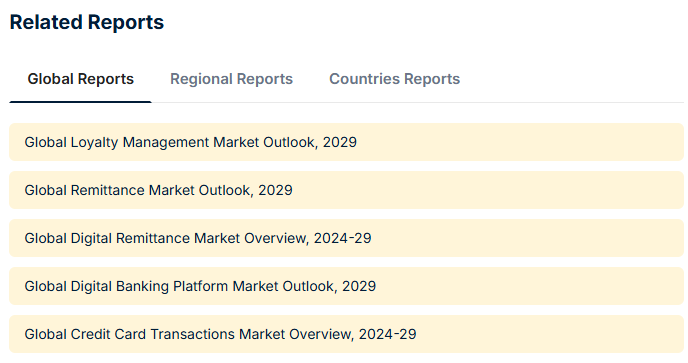Show reports grouped by countries
The width and height of the screenshot is (688, 363).
[394, 79]
